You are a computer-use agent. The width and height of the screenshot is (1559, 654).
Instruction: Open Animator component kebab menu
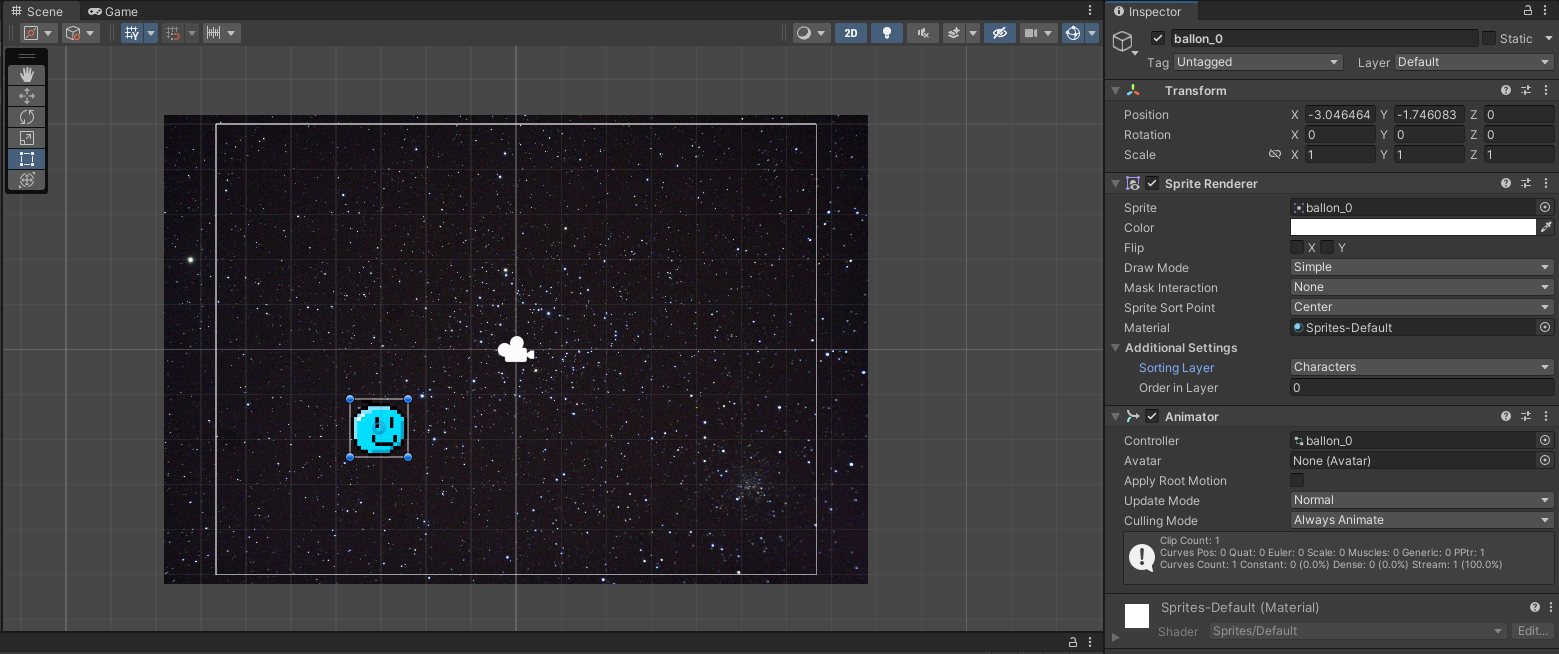1546,416
